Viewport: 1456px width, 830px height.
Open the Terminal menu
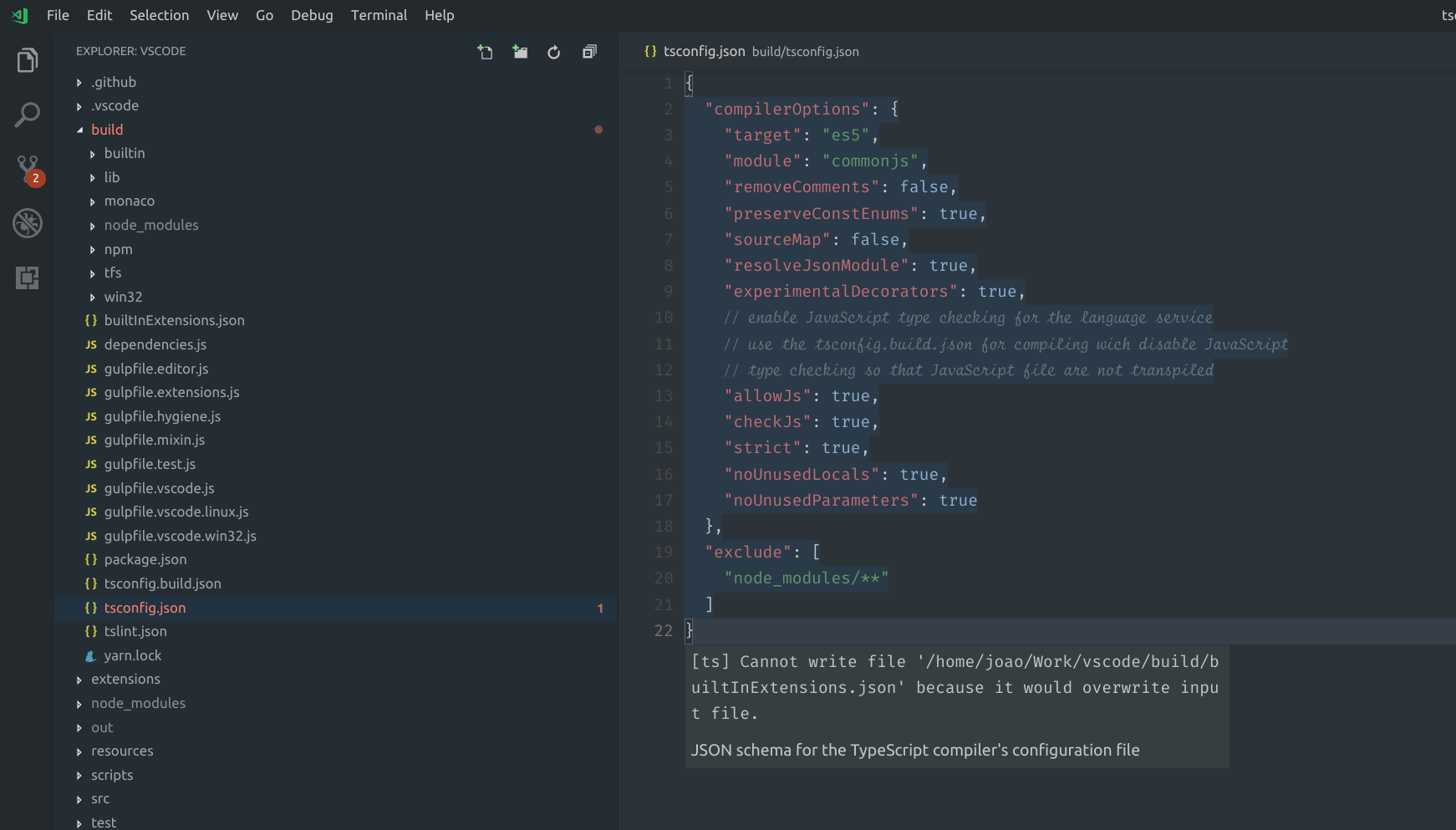(x=379, y=15)
